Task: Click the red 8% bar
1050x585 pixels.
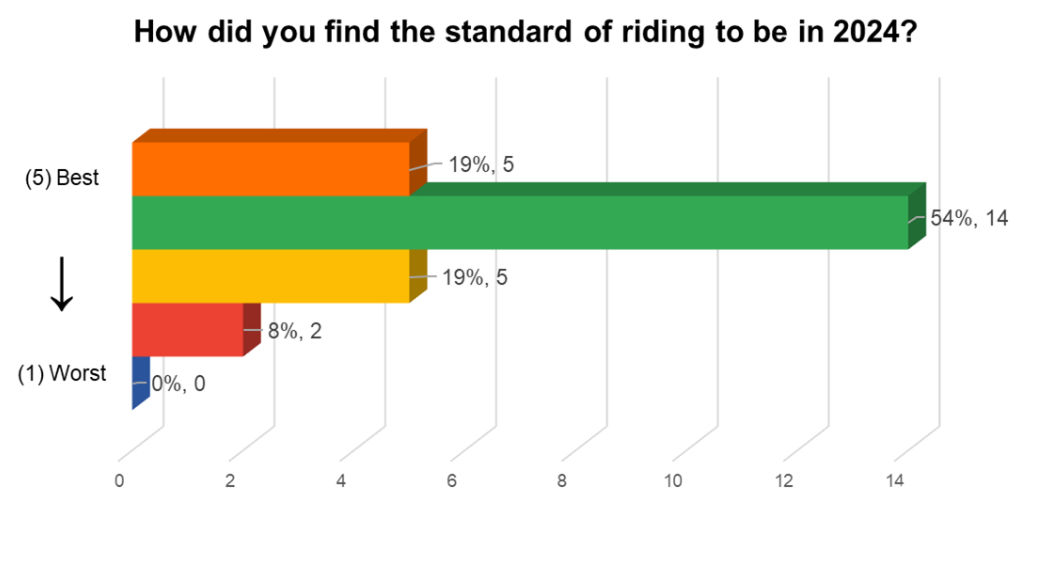Action: pos(196,329)
